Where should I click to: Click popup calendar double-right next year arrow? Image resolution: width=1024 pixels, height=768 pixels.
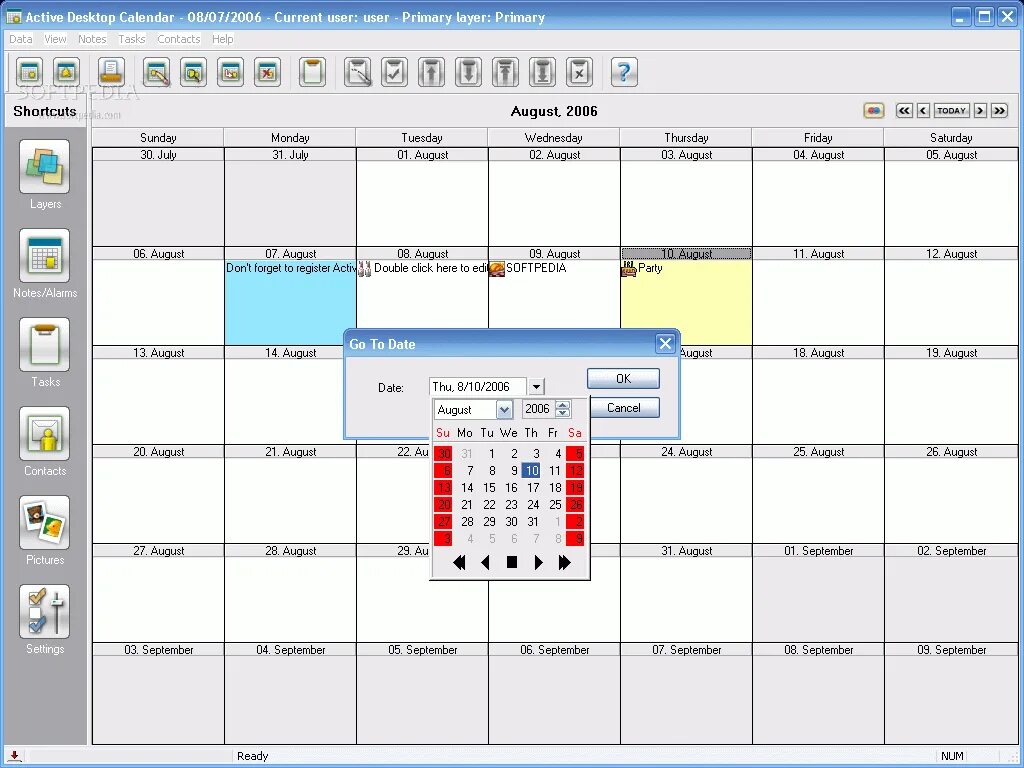click(565, 562)
